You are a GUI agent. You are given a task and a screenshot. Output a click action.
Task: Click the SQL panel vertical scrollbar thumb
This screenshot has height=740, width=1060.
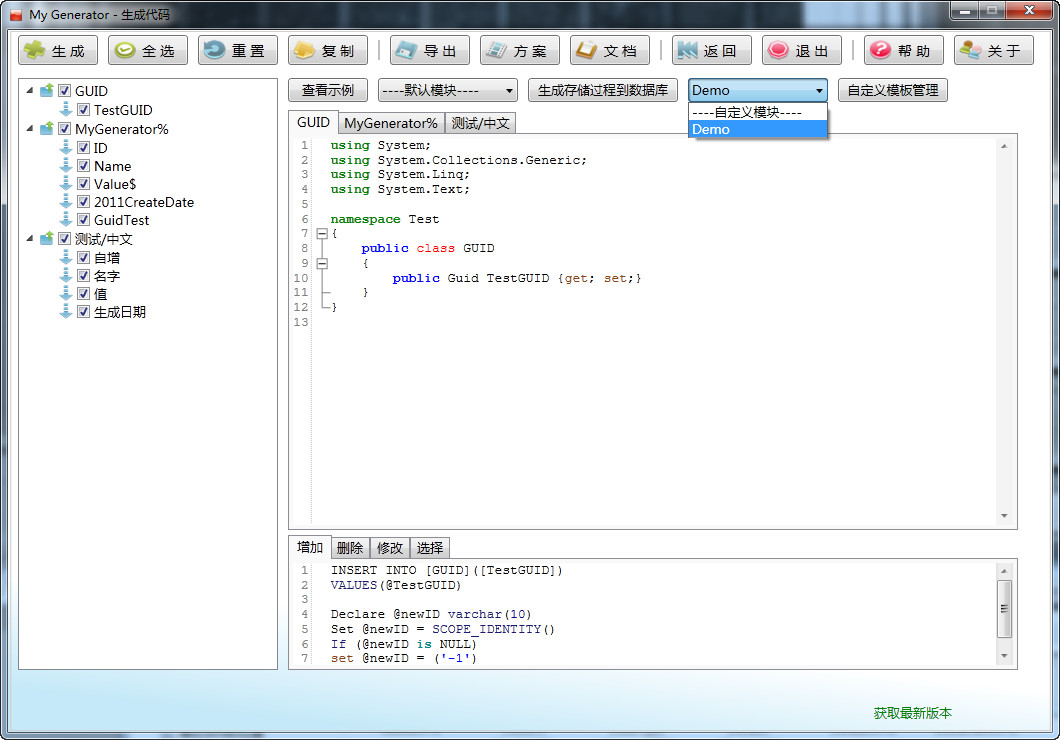pyautogui.click(x=1004, y=608)
